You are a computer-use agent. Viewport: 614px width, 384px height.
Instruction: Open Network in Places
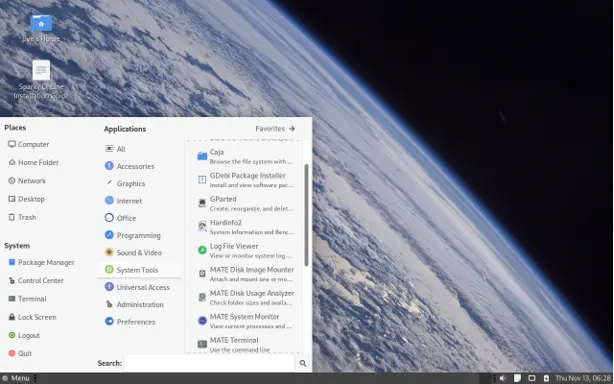(27, 181)
